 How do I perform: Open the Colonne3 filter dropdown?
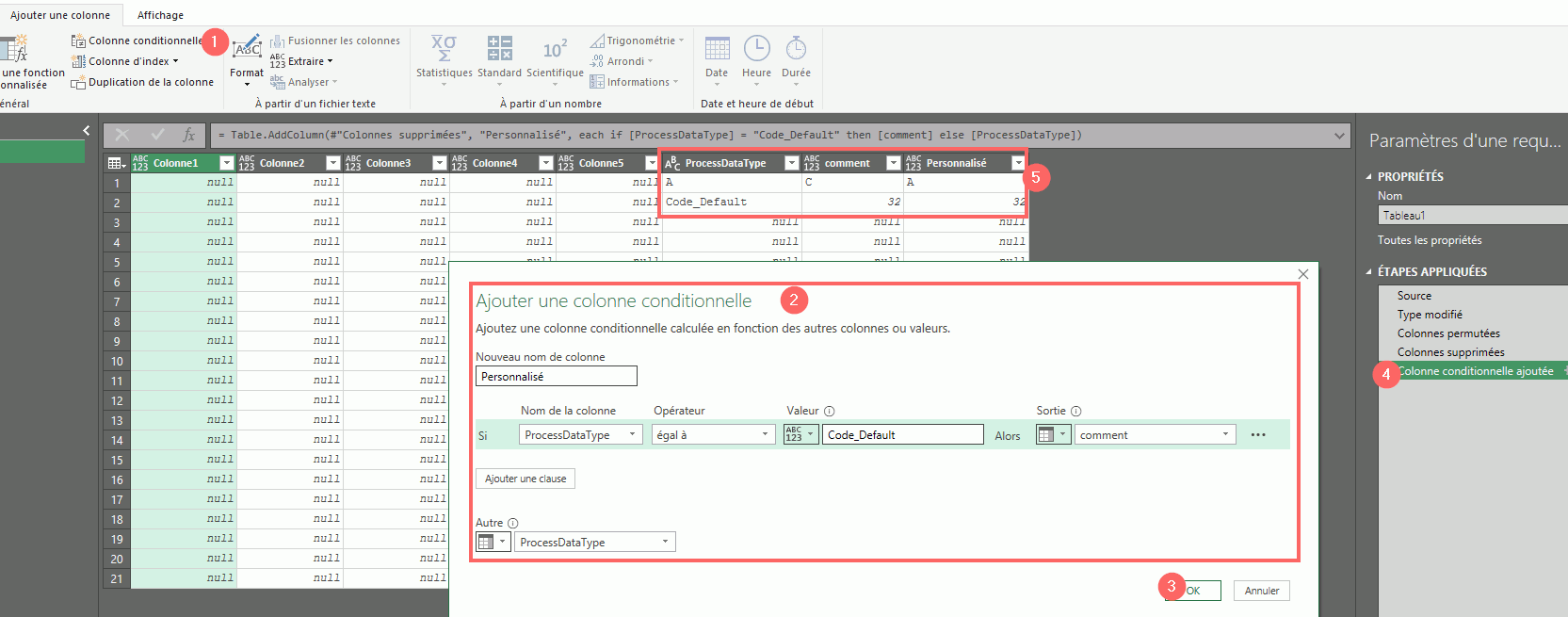tap(439, 163)
